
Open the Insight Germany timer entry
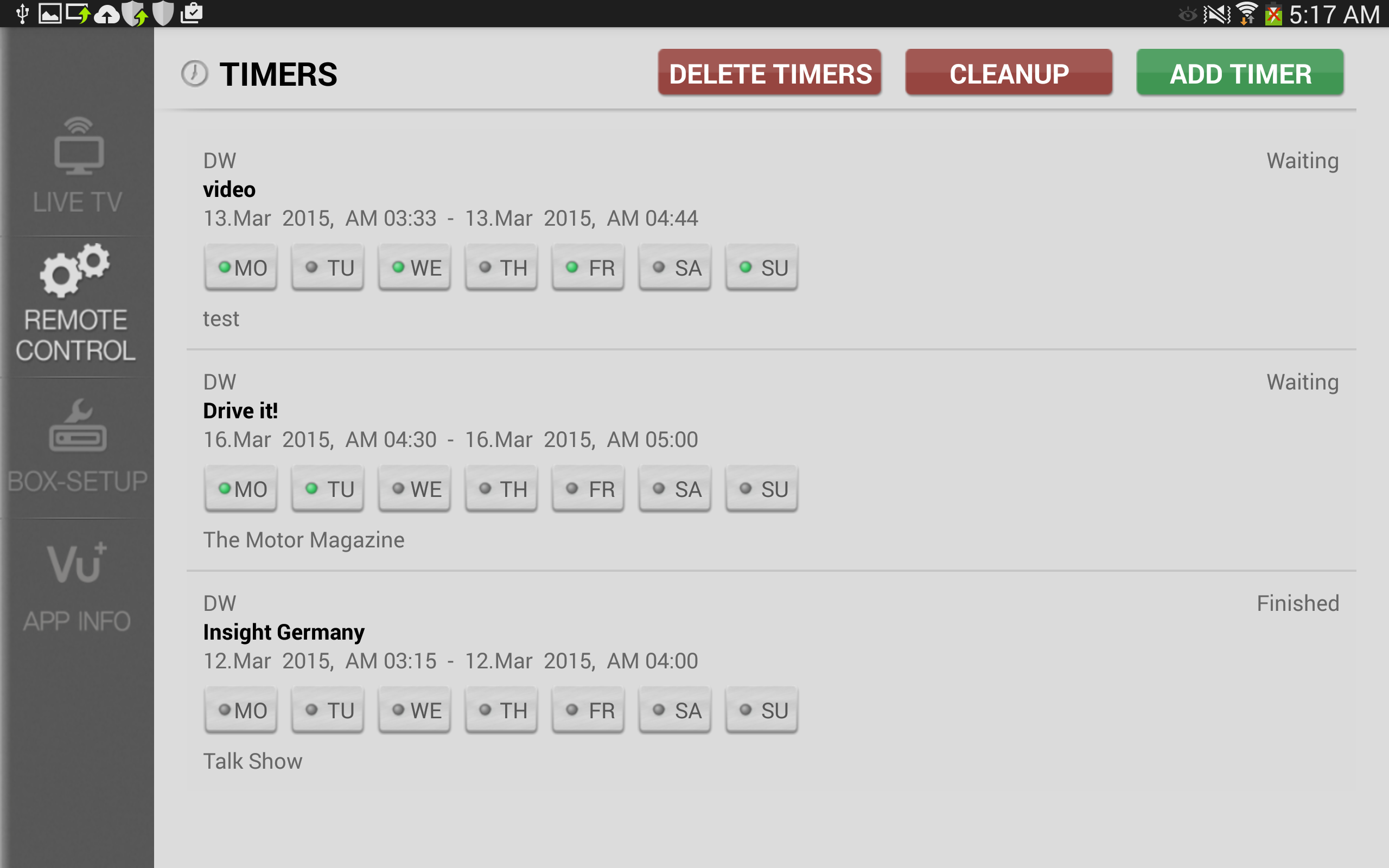[284, 632]
